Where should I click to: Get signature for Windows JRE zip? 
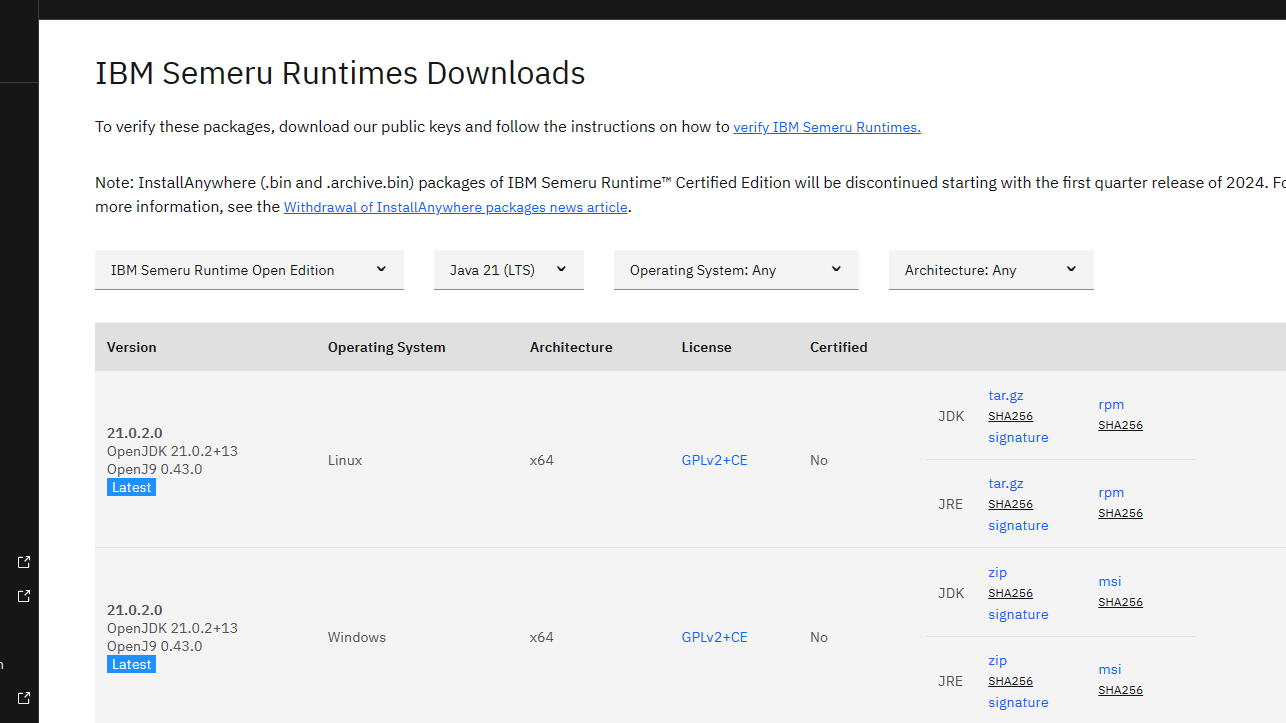point(1018,702)
